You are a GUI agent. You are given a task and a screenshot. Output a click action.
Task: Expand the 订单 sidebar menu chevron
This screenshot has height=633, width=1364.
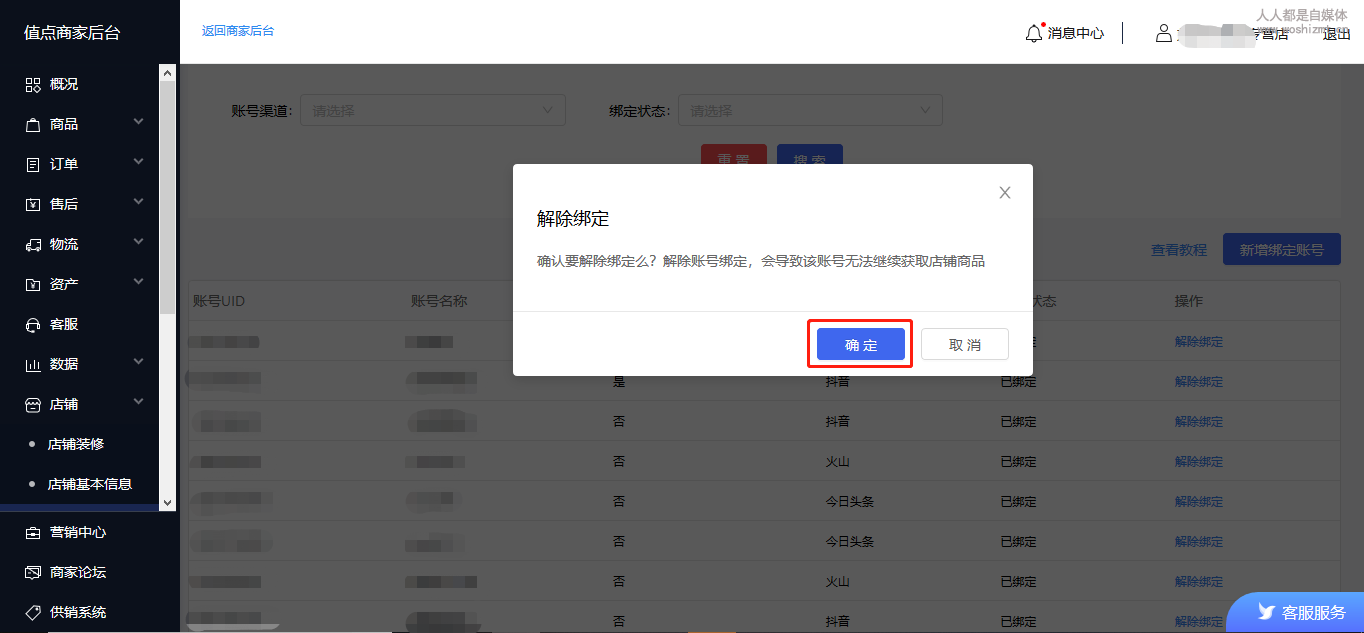tap(138, 162)
